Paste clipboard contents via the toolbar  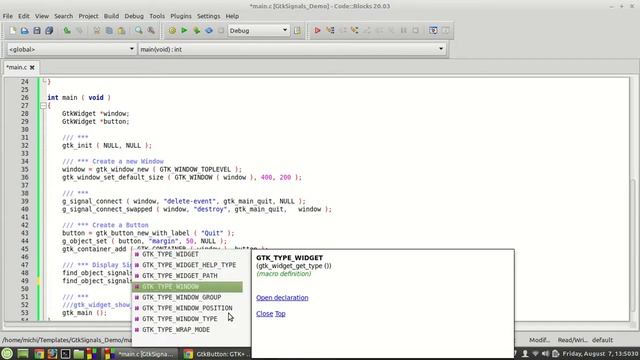coord(121,31)
